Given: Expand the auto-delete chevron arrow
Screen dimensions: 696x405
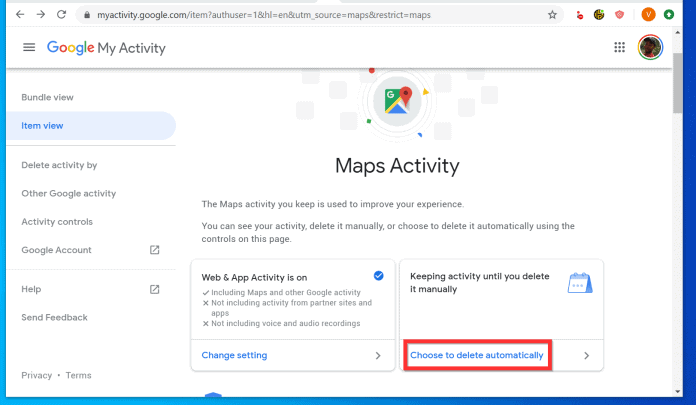Looking at the screenshot, I should [586, 355].
